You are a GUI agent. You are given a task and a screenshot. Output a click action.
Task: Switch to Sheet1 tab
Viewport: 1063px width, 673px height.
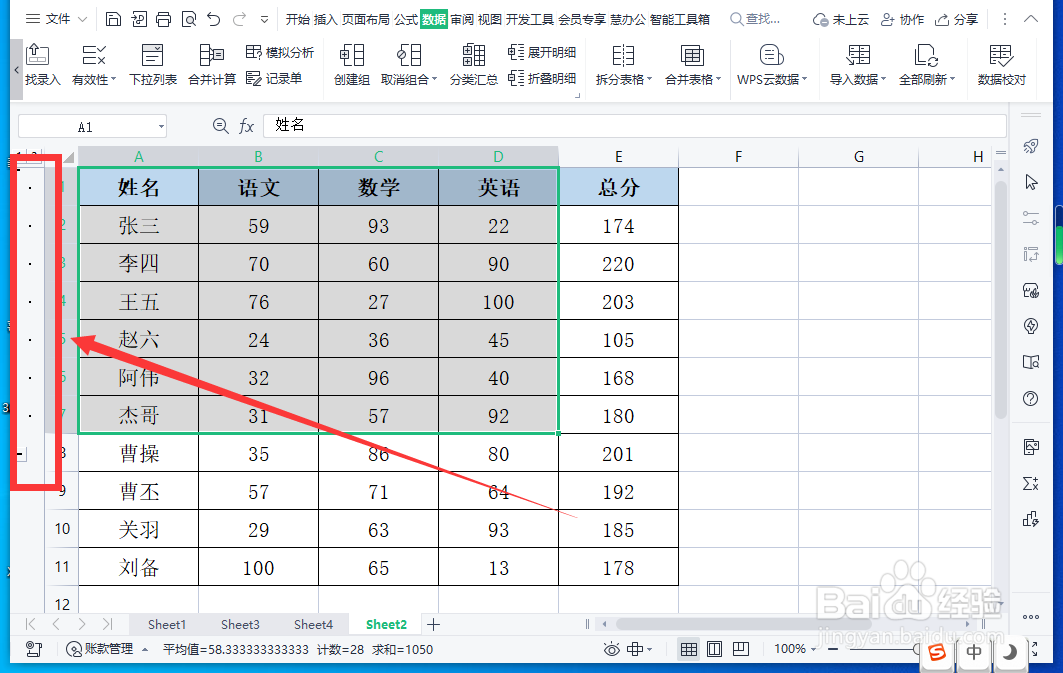pos(167,624)
